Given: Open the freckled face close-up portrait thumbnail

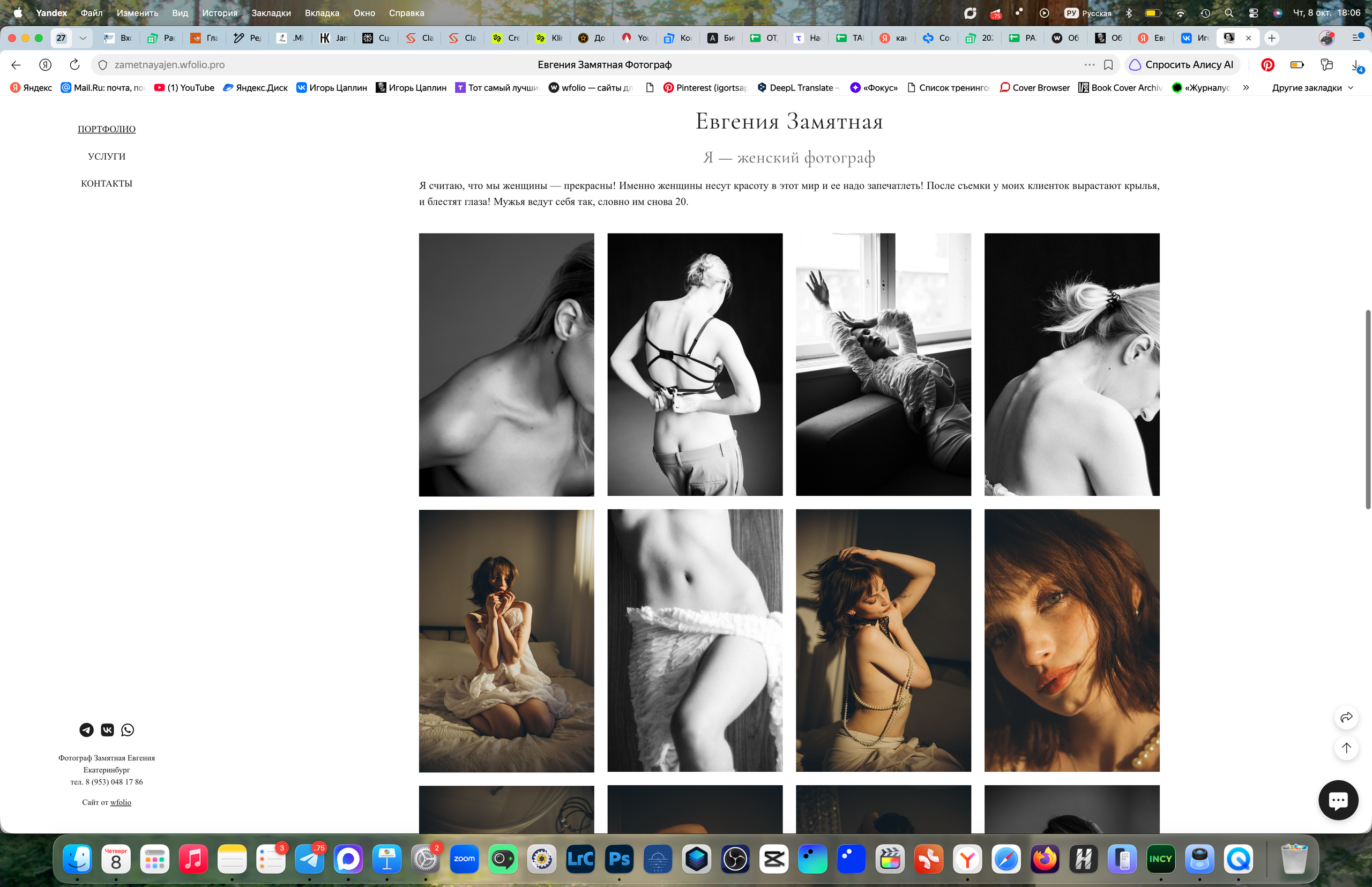Looking at the screenshot, I should click(1071, 640).
